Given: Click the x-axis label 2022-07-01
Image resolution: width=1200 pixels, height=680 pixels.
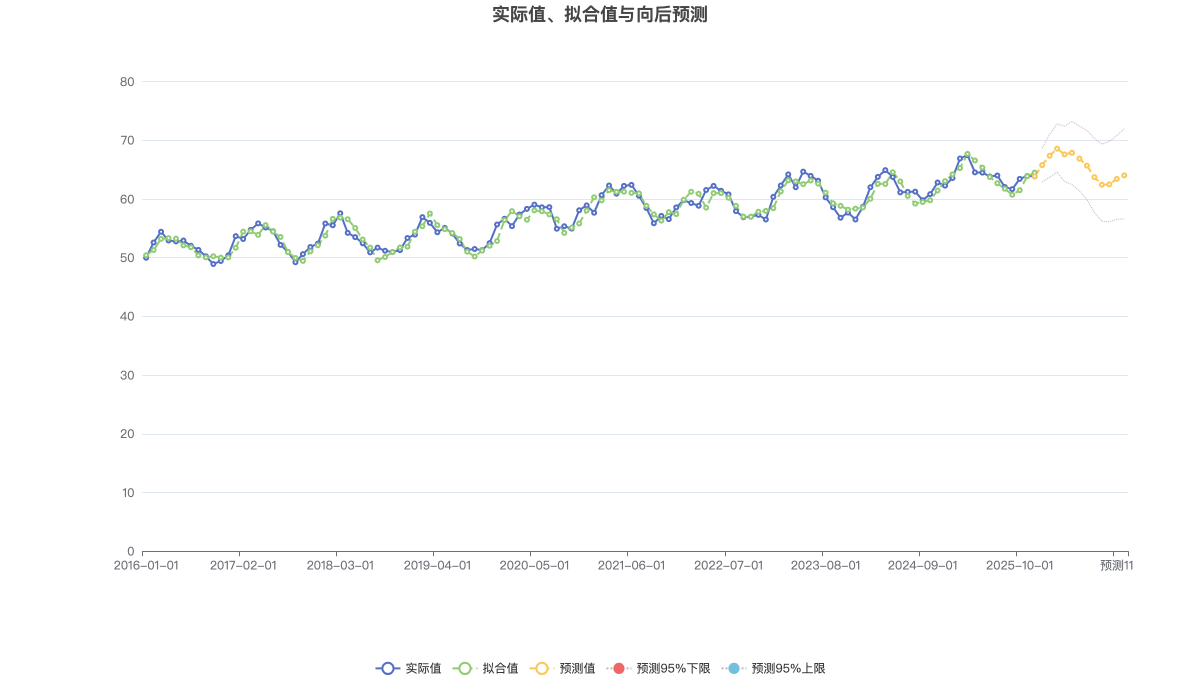Looking at the screenshot, I should 728,565.
